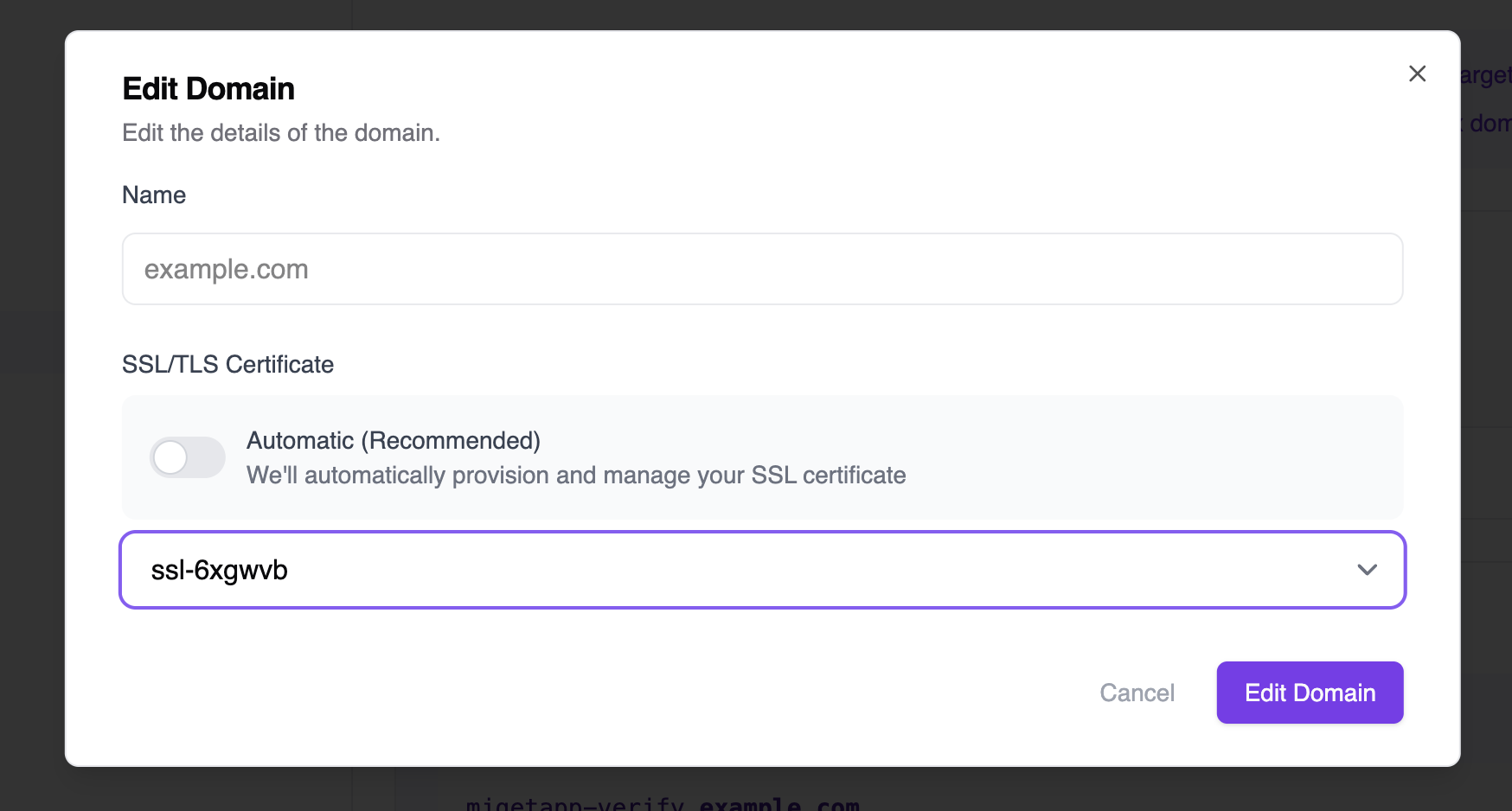The image size is (1512, 811).
Task: Click the "SSL/TLS Certificate" section label
Action: coord(227,365)
